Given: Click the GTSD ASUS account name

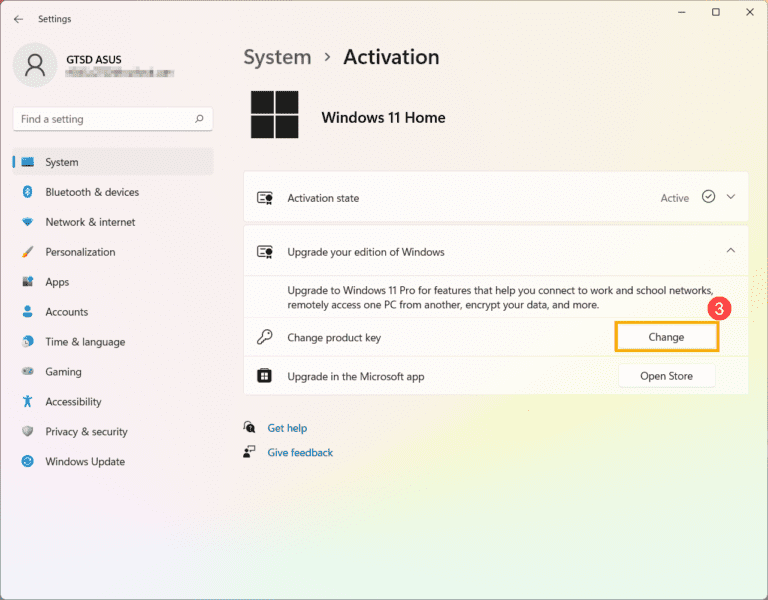Looking at the screenshot, I should [x=94, y=59].
